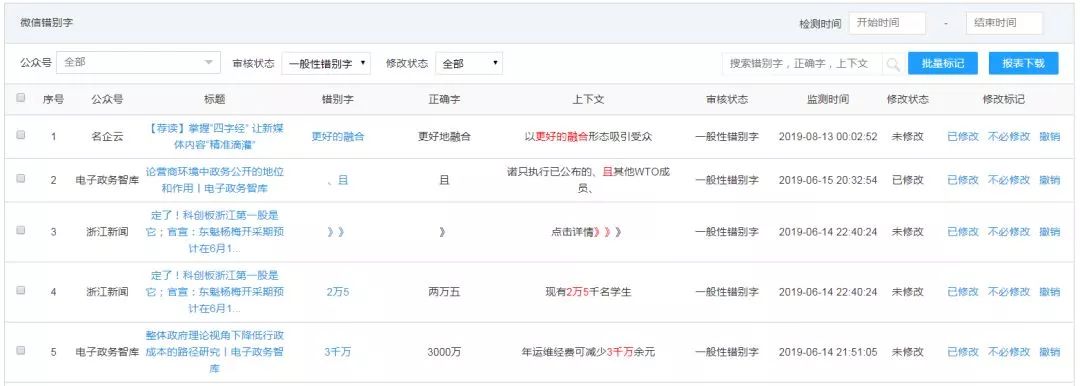The width and height of the screenshot is (1080, 386).
Task: Click correct word 更好地融合
Action: point(445,136)
